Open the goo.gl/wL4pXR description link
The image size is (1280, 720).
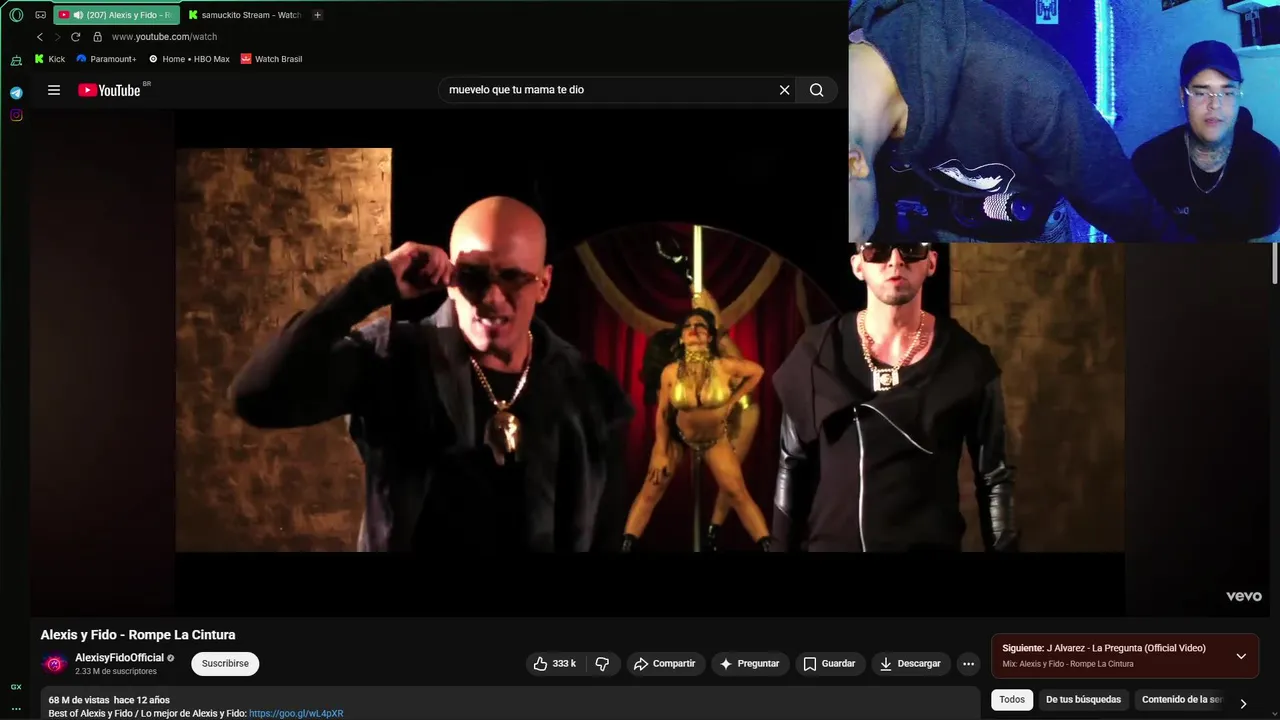click(x=296, y=714)
